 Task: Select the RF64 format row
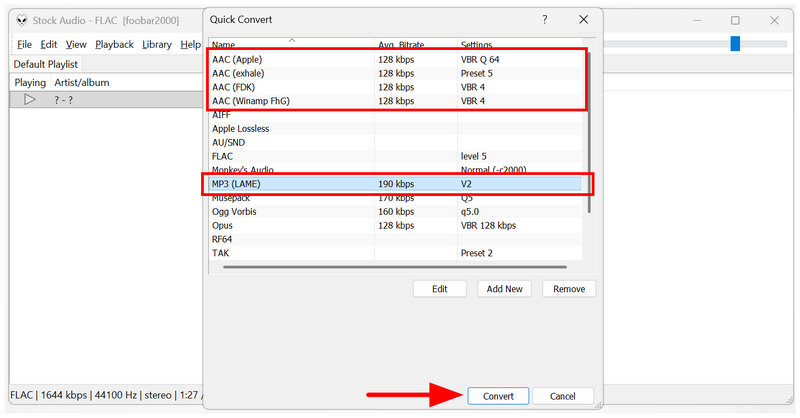[x=395, y=239]
